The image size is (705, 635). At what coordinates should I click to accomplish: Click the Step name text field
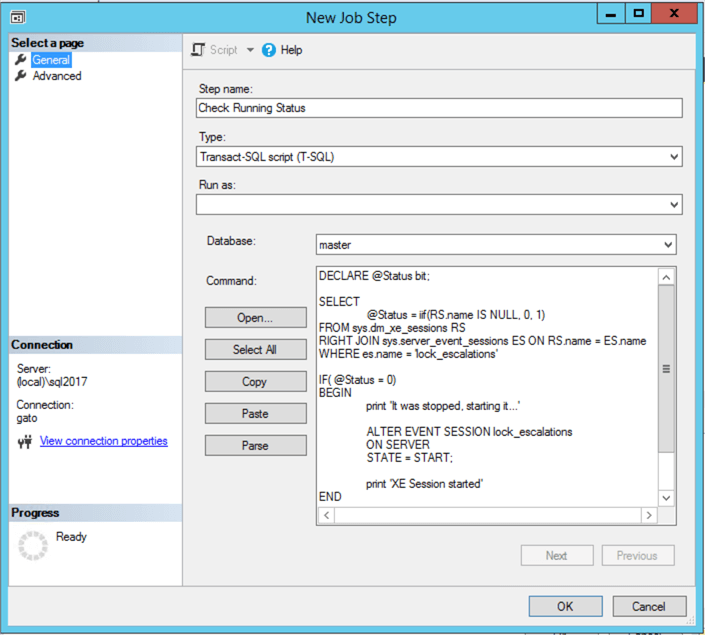(x=439, y=108)
